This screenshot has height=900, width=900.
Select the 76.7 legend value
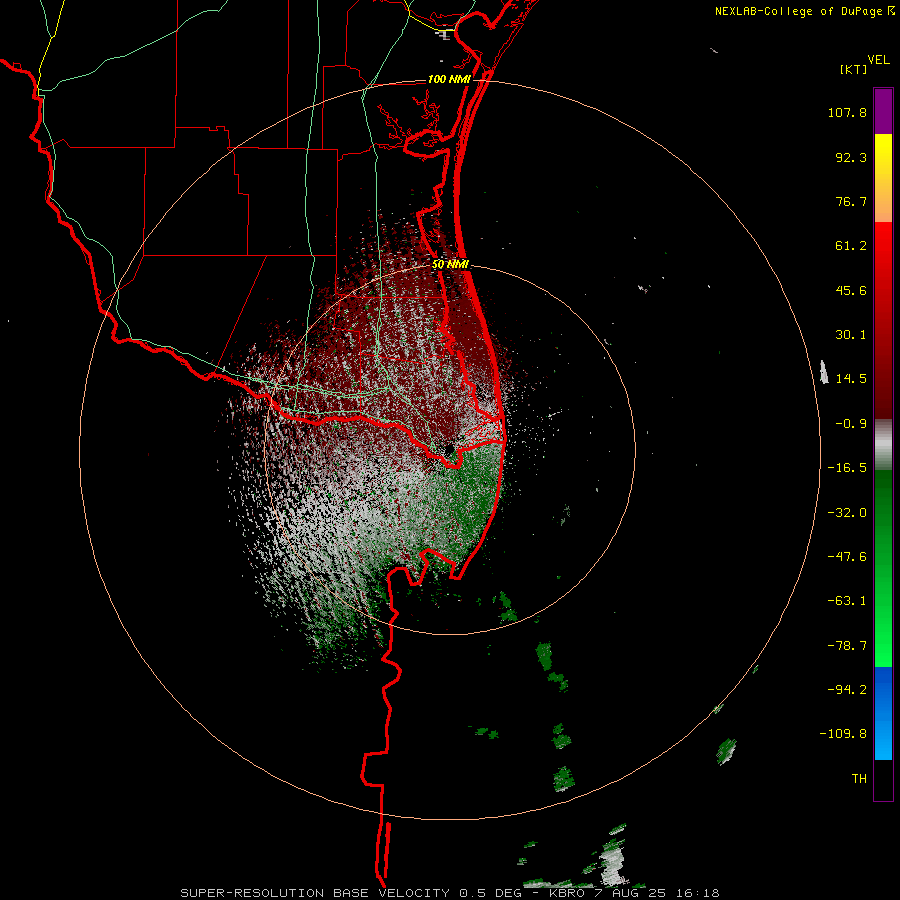click(x=851, y=201)
